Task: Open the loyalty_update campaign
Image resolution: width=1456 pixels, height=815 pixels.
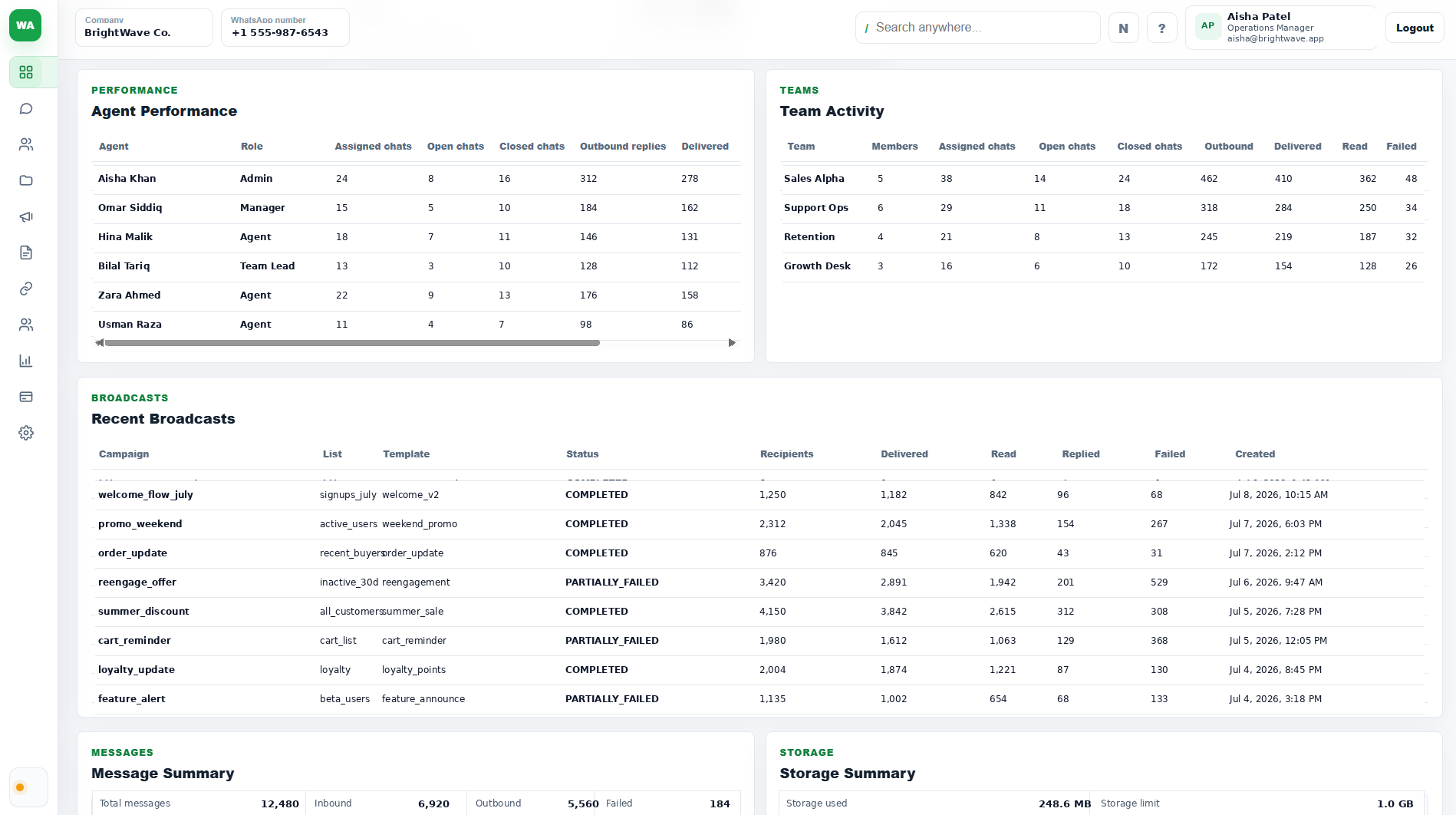Action: click(137, 670)
